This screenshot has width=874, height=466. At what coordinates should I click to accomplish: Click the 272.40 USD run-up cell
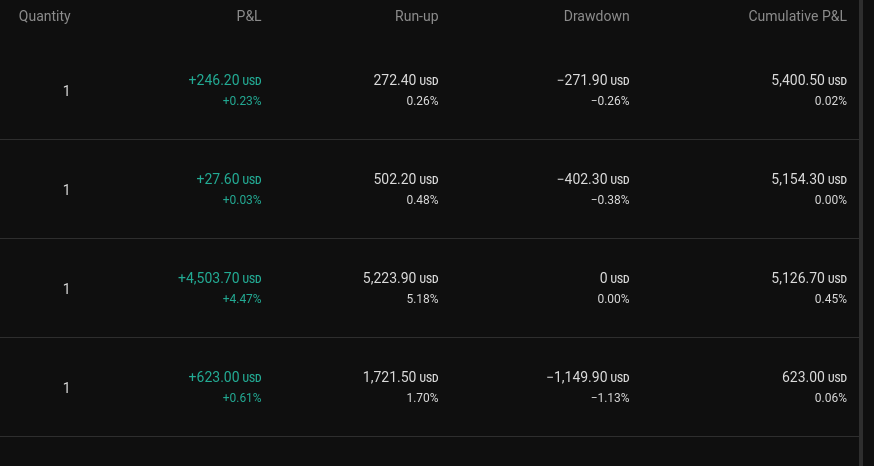point(406,80)
